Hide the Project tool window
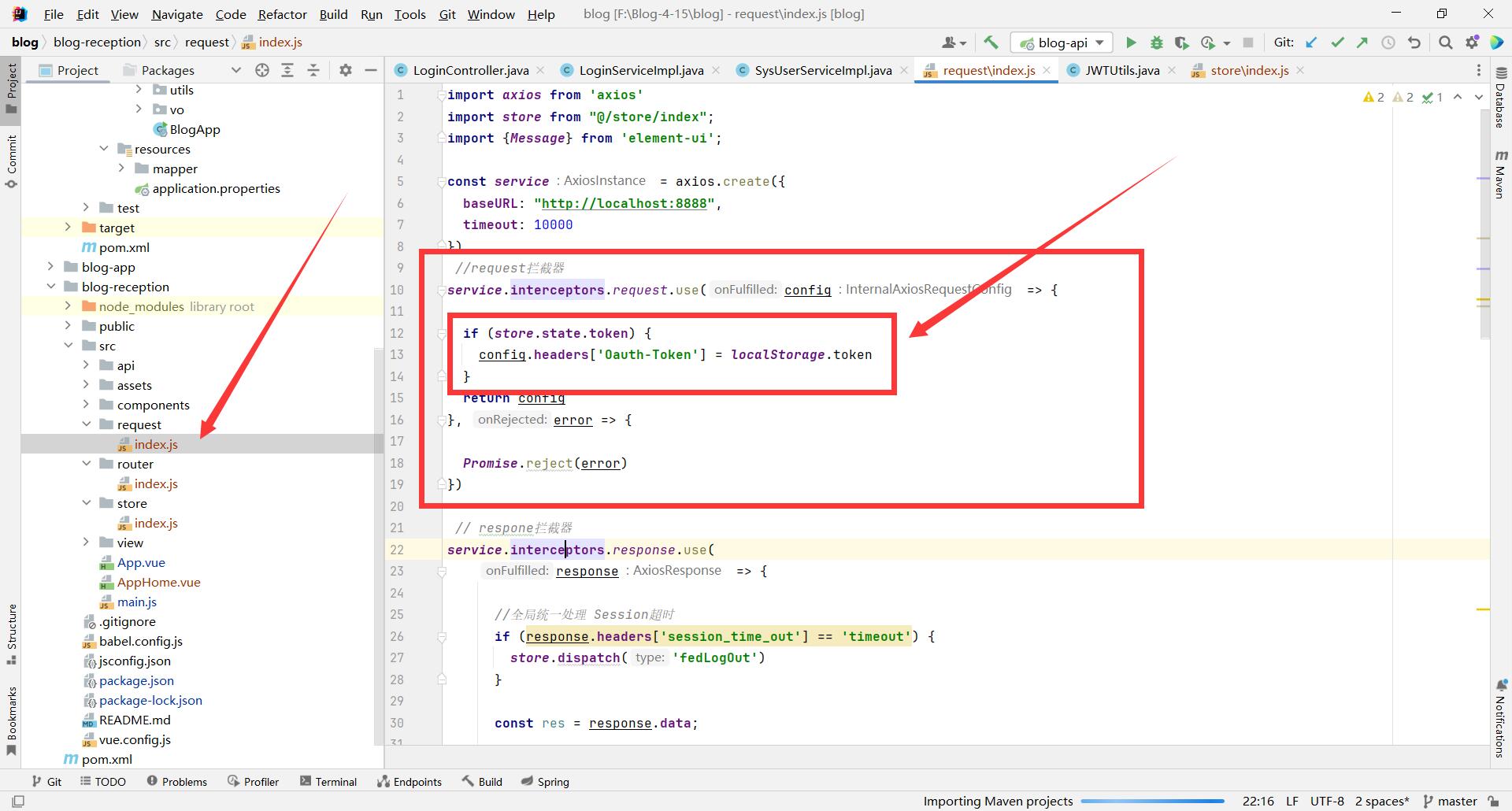 [x=370, y=70]
